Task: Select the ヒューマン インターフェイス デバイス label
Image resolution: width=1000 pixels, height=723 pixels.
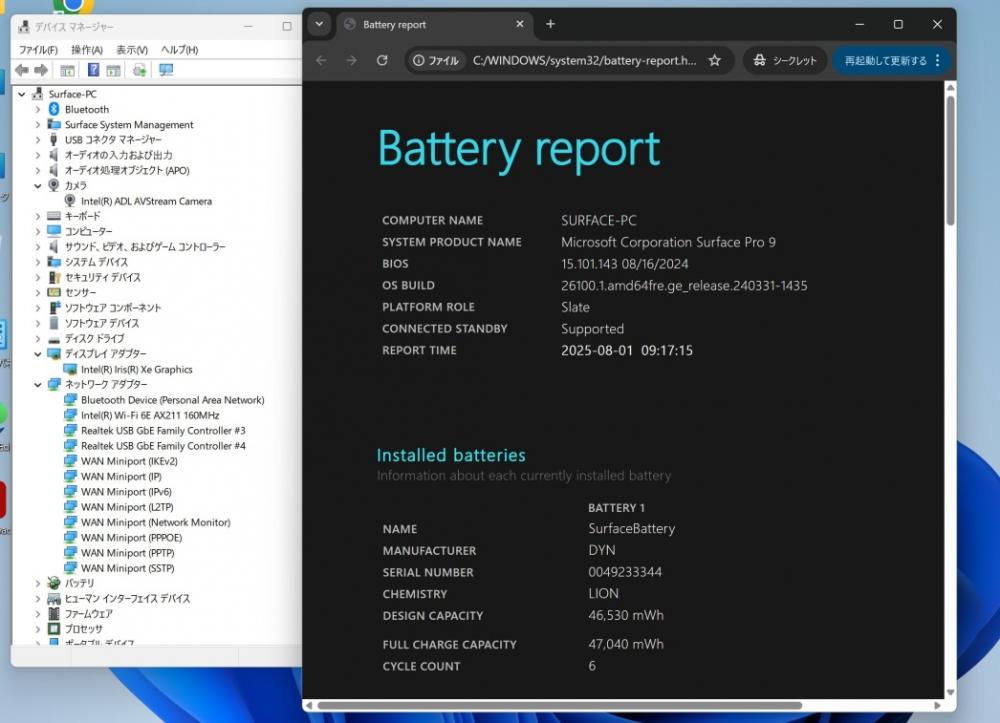Action: point(128,598)
